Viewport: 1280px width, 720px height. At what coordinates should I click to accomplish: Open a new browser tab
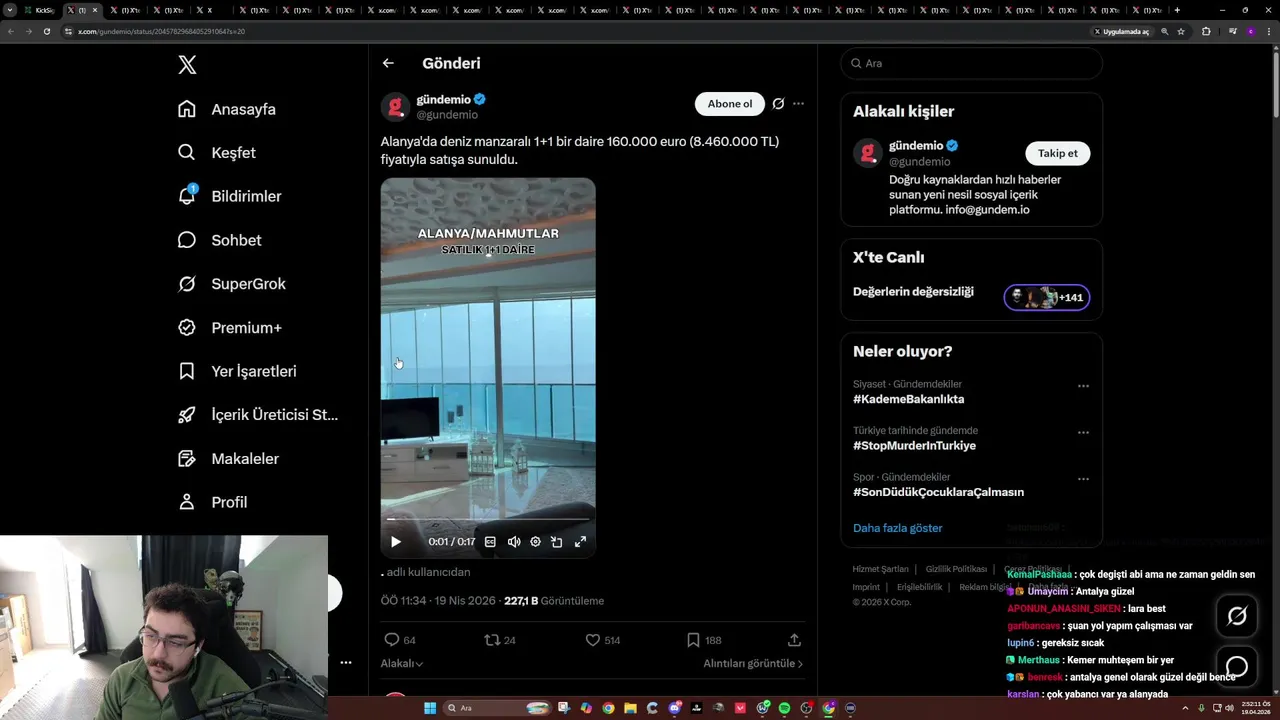(1177, 10)
